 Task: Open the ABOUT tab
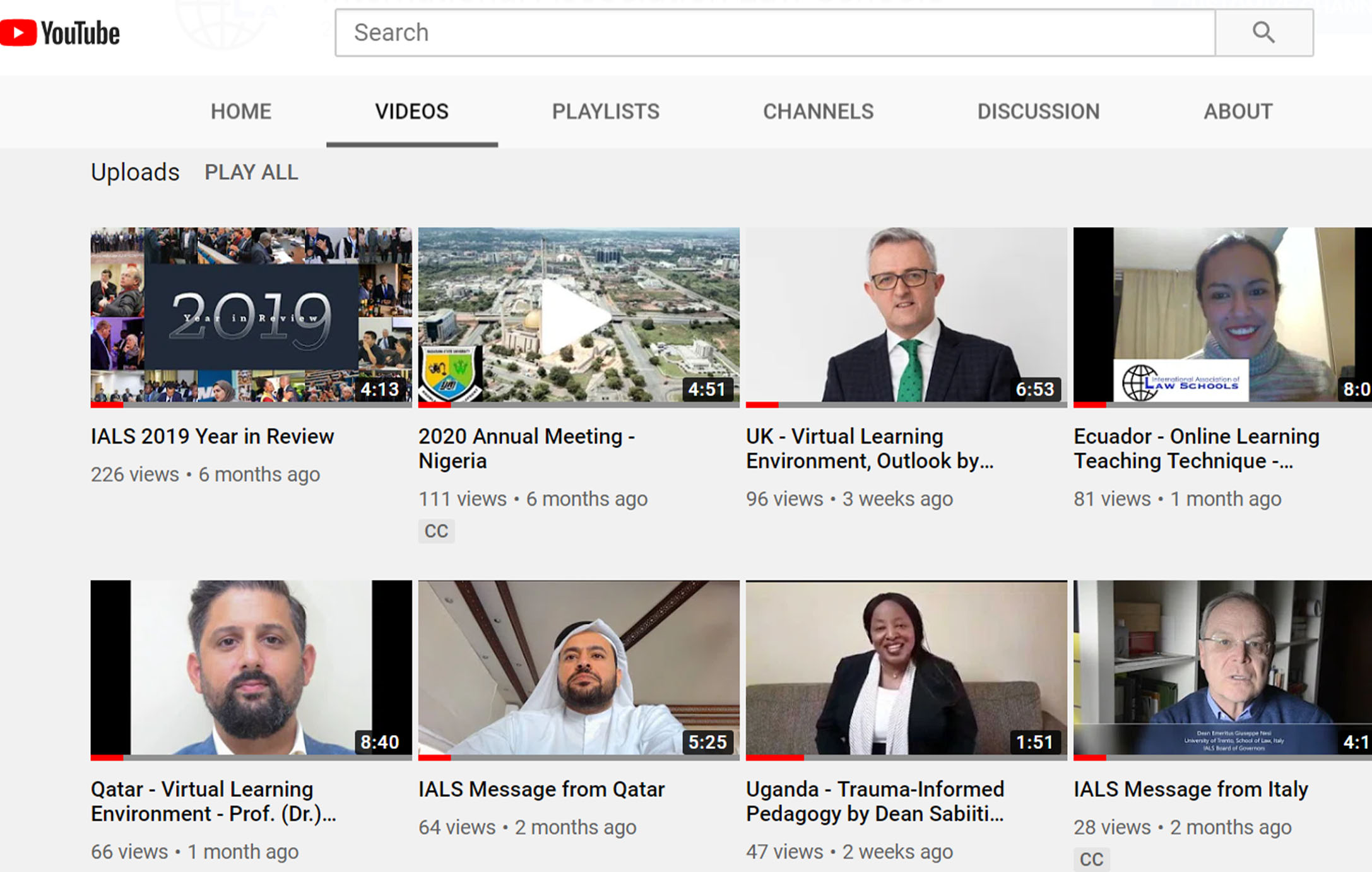pyautogui.click(x=1238, y=112)
